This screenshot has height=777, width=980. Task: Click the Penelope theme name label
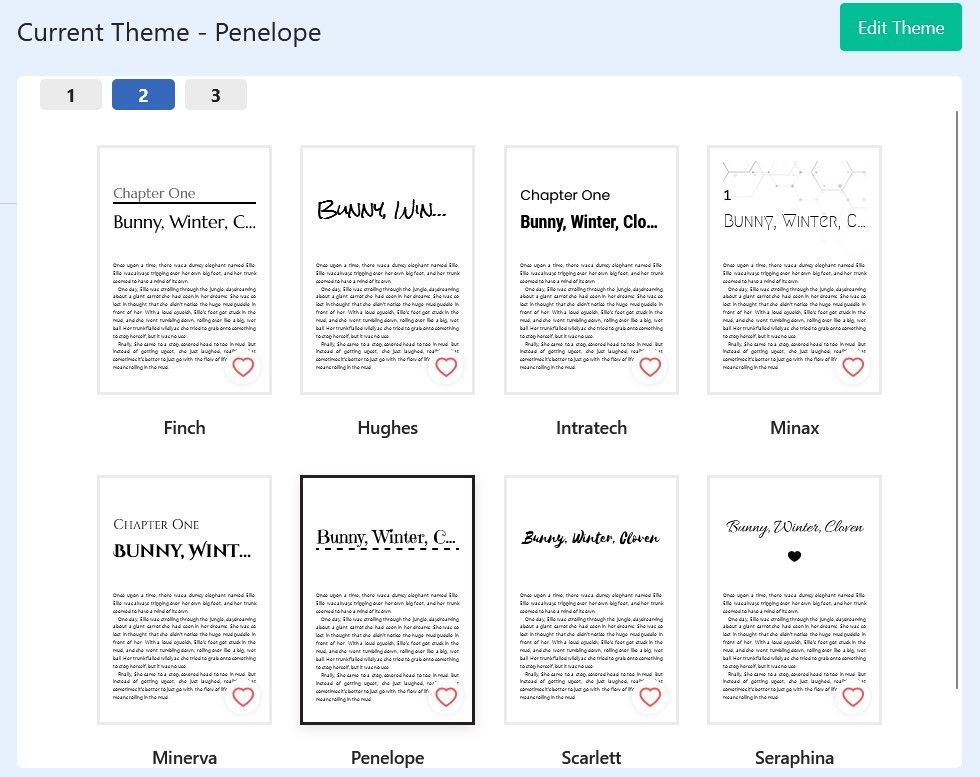point(388,758)
